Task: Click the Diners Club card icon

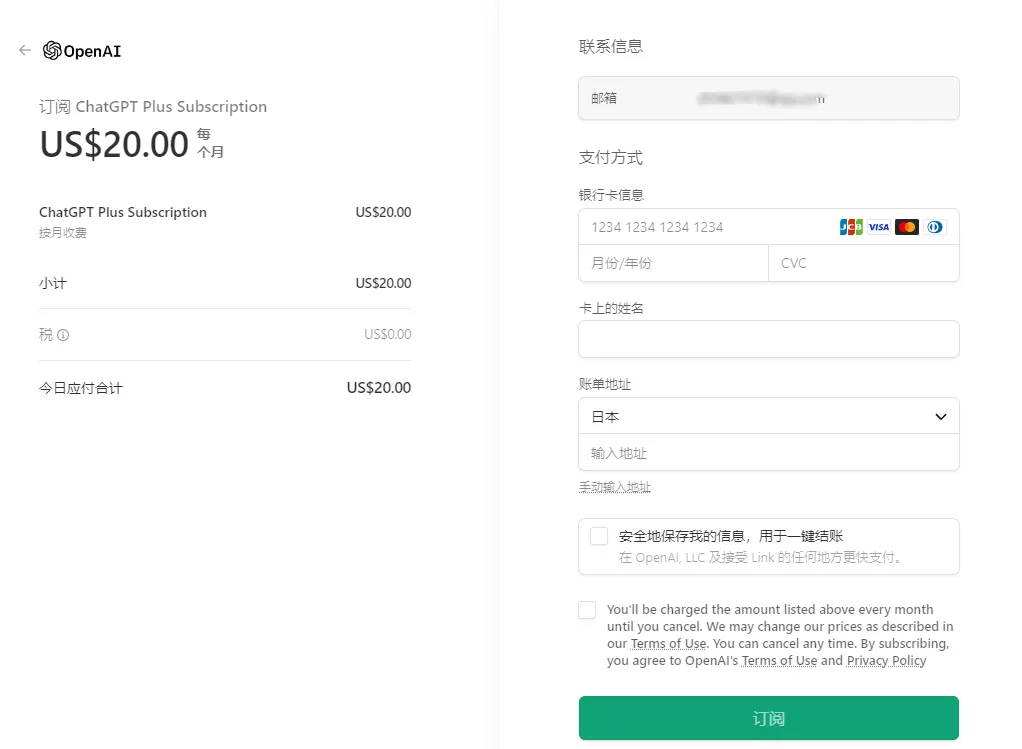Action: [x=935, y=227]
